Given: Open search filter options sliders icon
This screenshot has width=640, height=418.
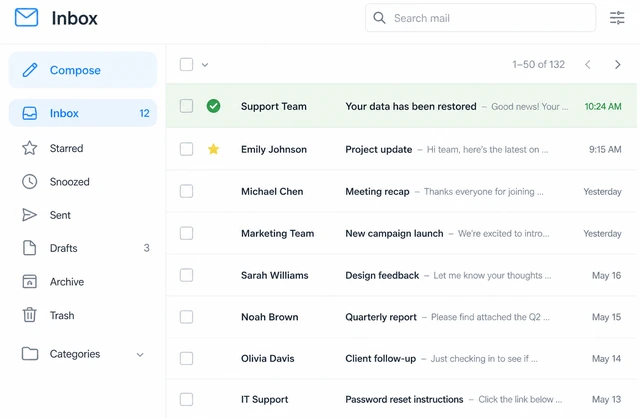Looking at the screenshot, I should pos(617,18).
